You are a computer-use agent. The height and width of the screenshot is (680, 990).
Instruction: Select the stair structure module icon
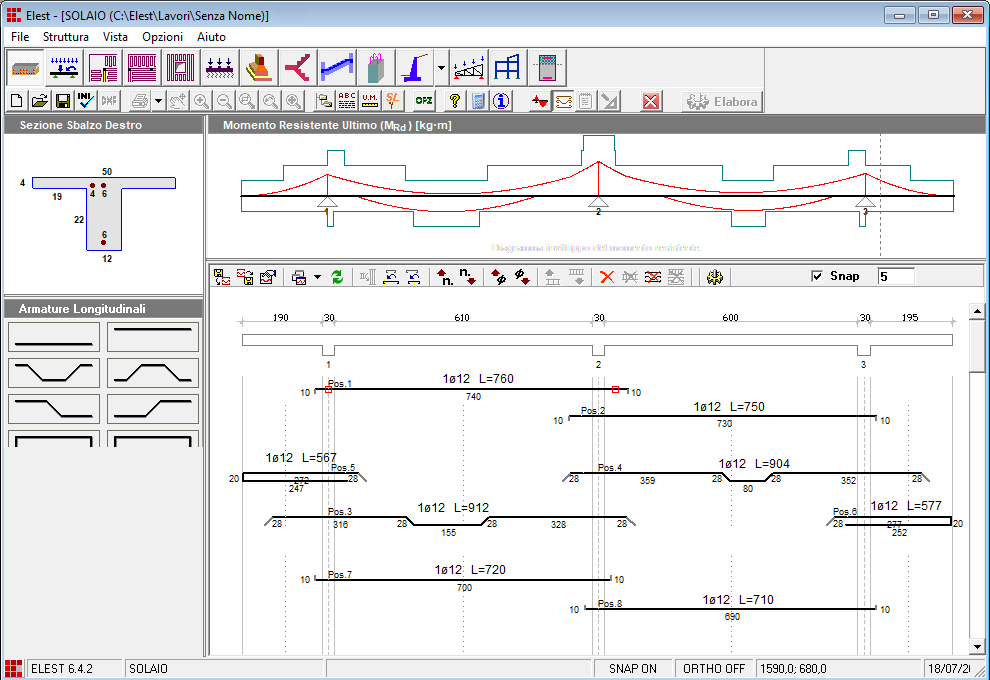336,67
